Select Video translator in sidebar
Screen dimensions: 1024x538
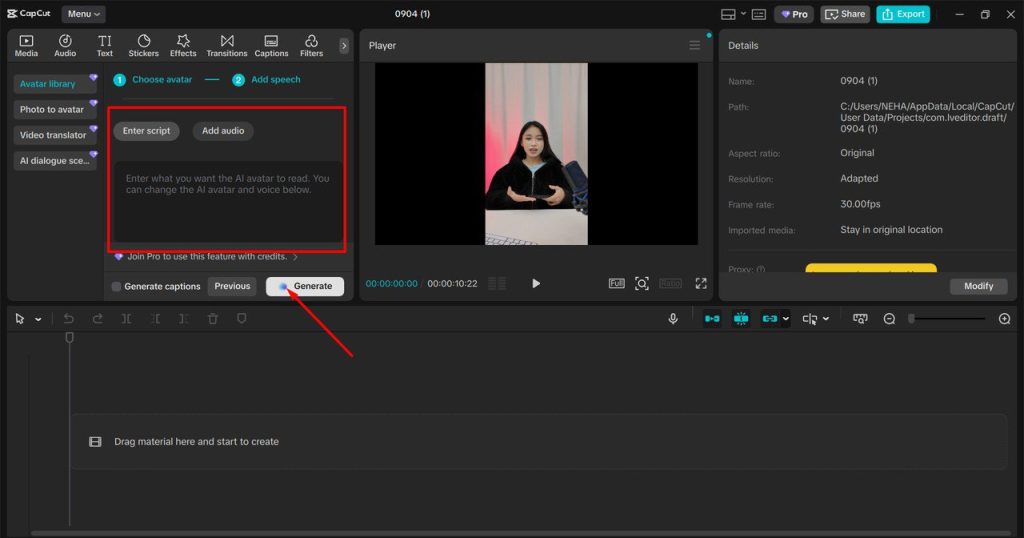click(53, 135)
